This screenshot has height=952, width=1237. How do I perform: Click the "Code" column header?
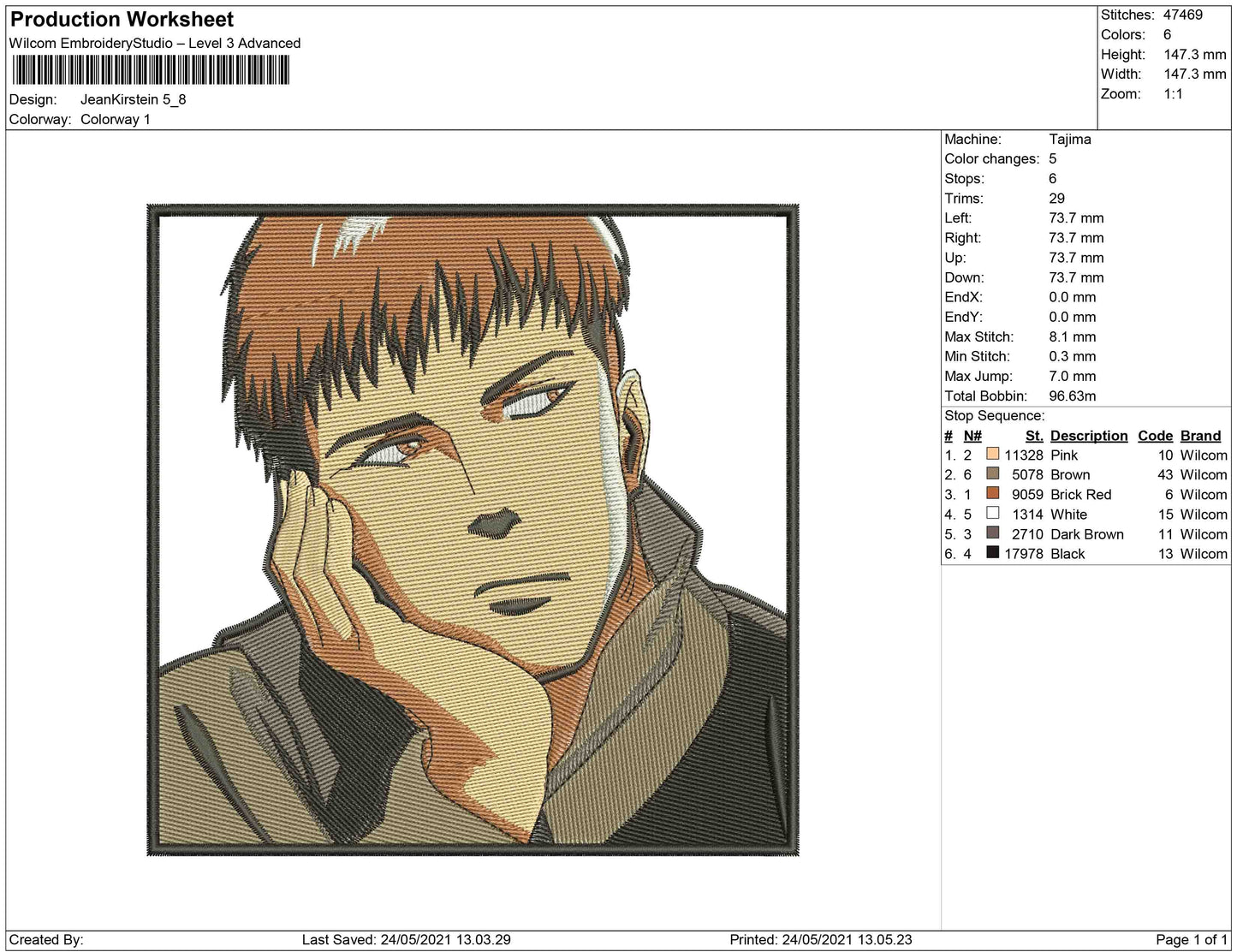coord(1156,436)
